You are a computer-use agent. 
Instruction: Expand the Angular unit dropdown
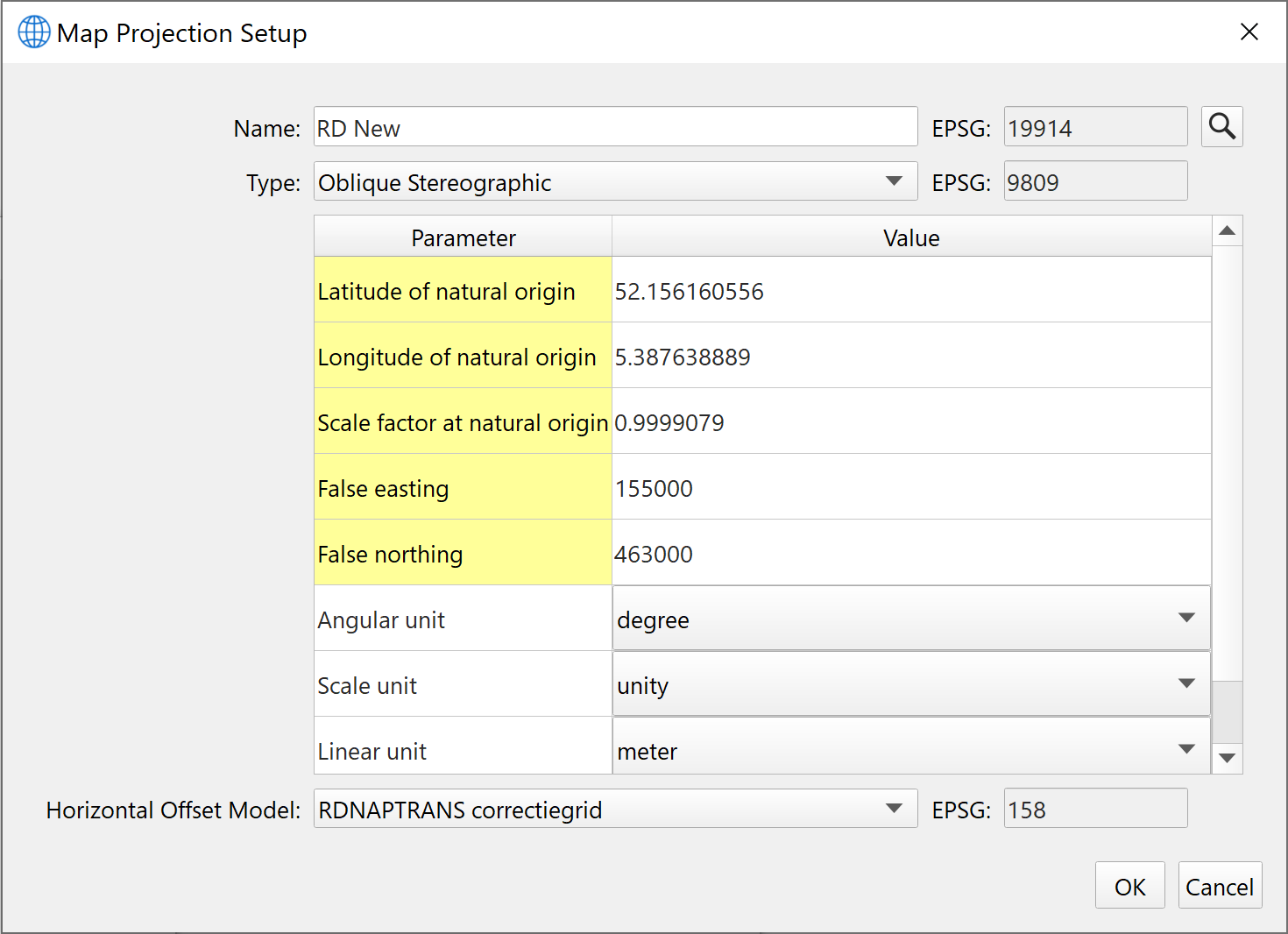[1185, 619]
